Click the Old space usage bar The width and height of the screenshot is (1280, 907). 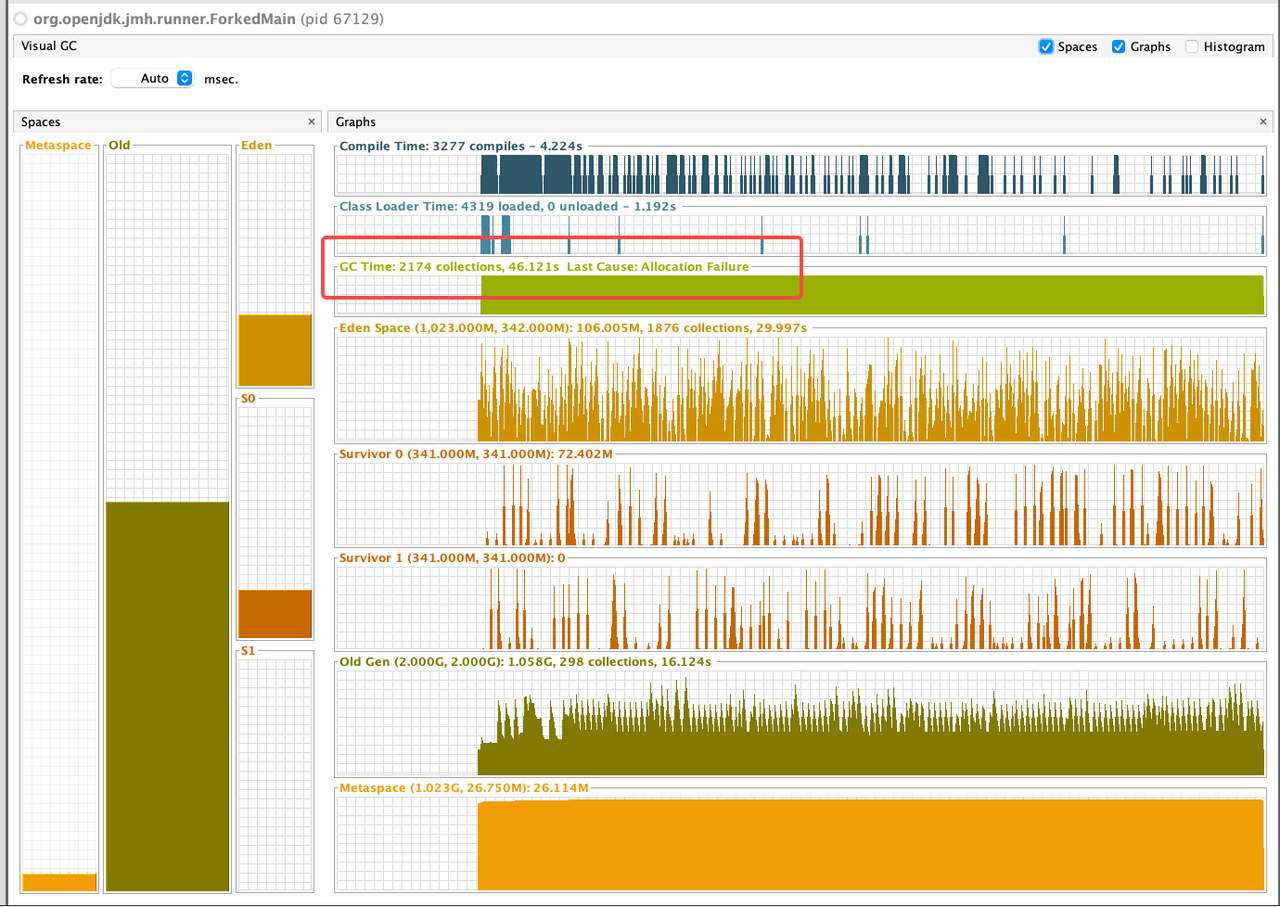(167, 696)
